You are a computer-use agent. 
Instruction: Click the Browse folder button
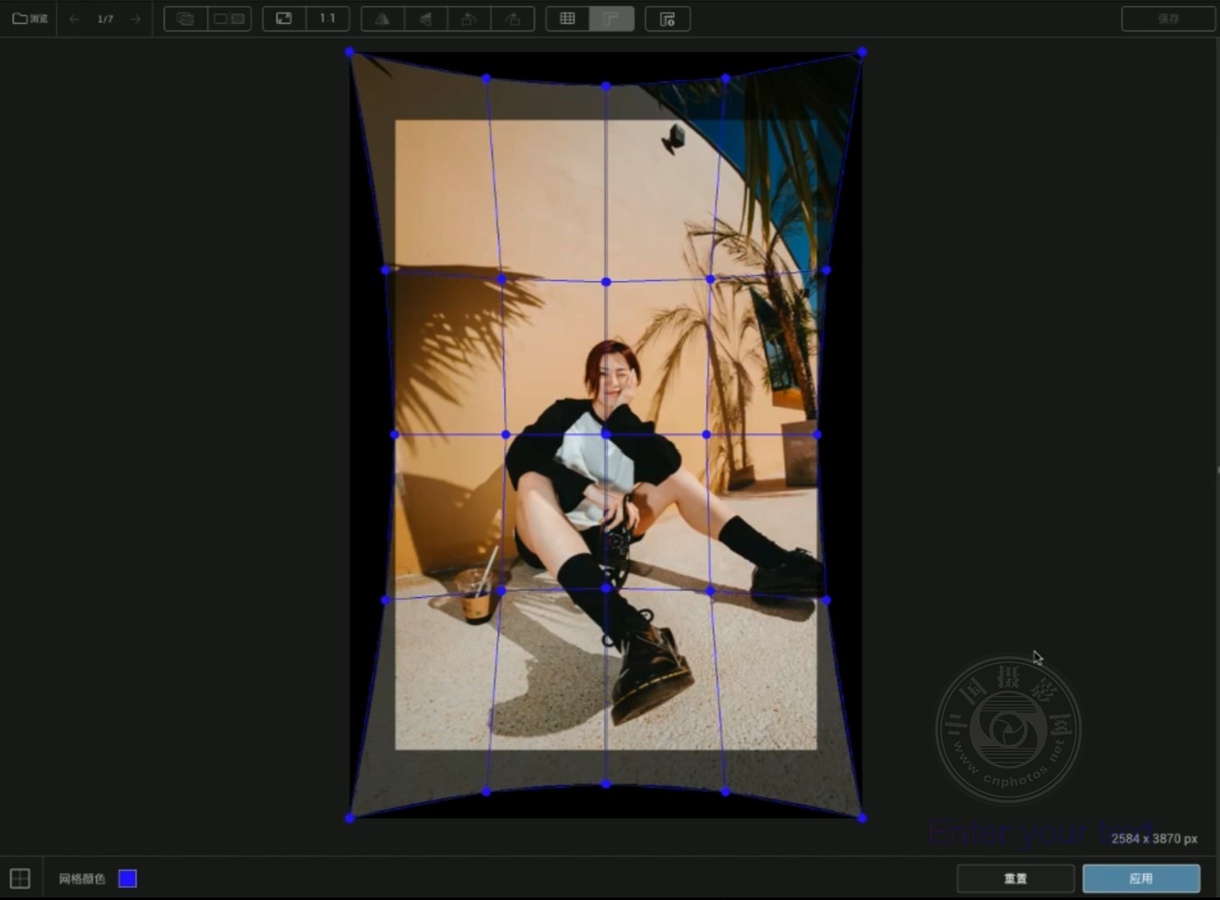(30, 19)
